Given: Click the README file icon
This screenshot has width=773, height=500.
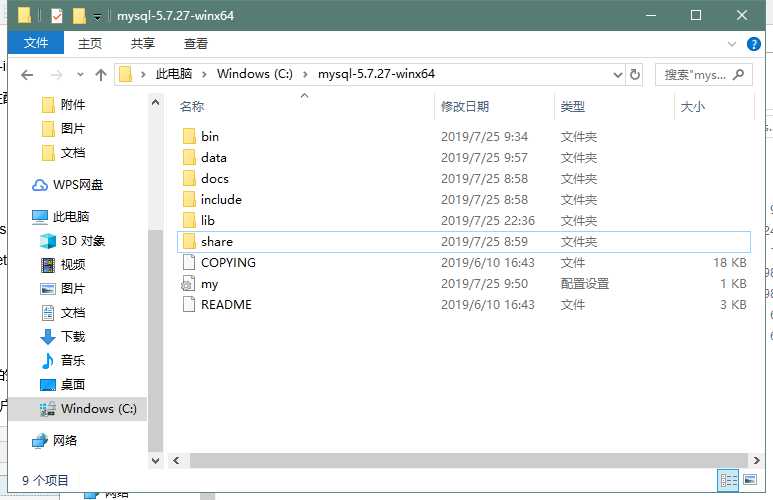Looking at the screenshot, I should 189,305.
